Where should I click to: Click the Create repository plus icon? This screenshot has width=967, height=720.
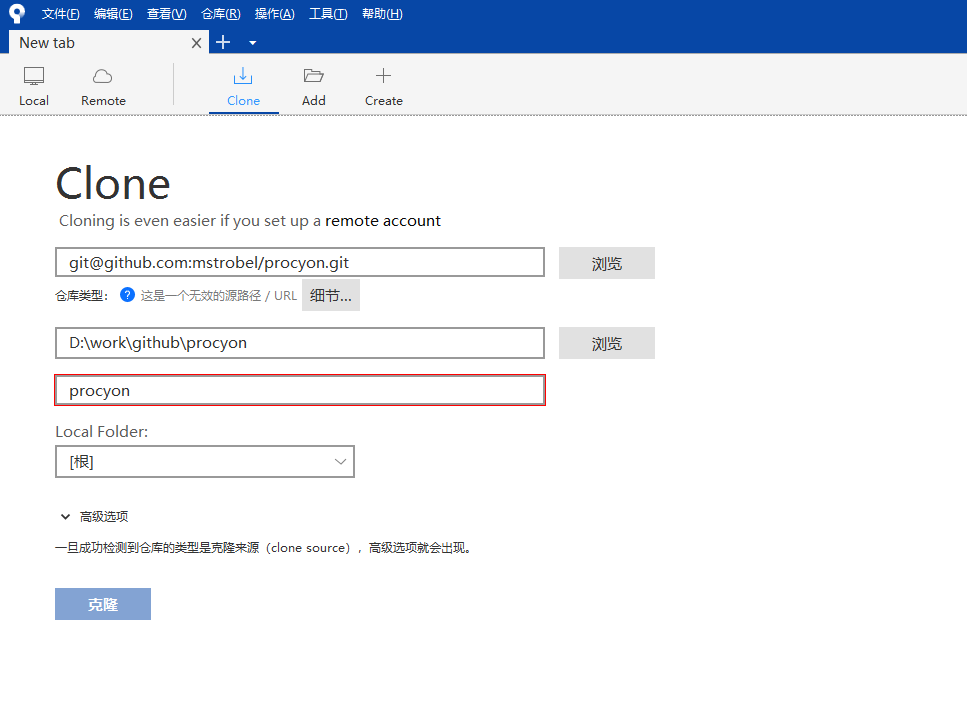coord(383,77)
